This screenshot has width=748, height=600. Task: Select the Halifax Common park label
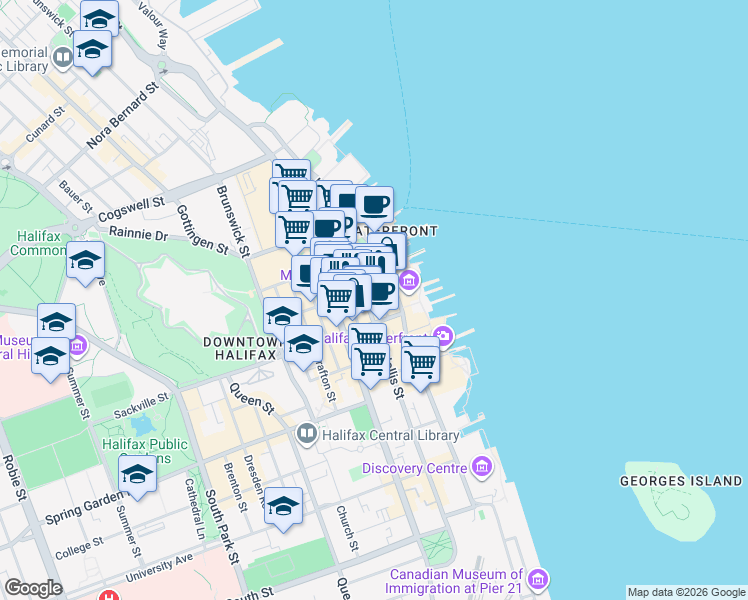[38, 243]
